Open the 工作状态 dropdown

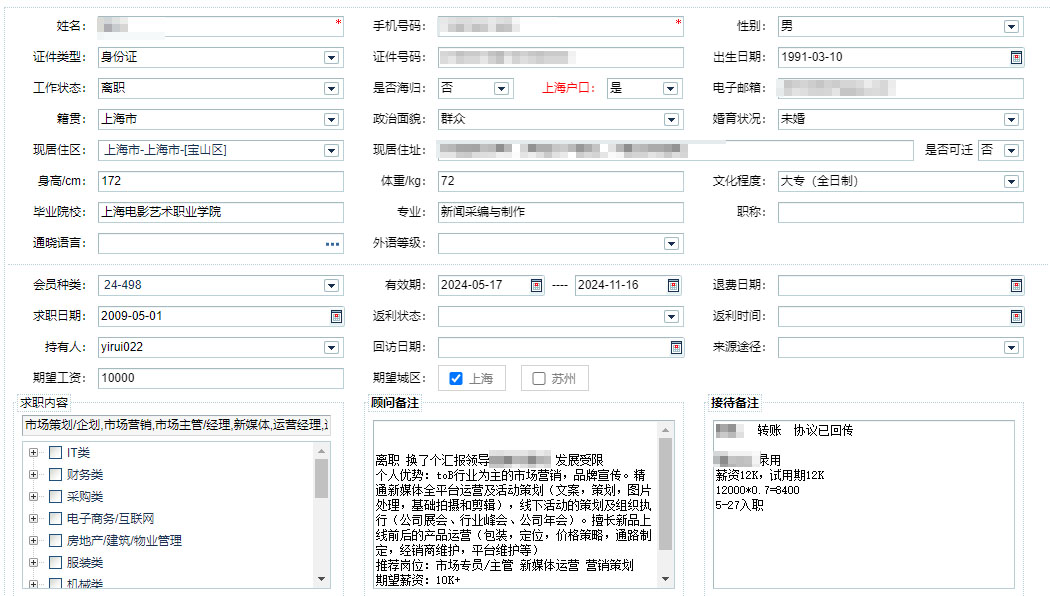pyautogui.click(x=331, y=88)
